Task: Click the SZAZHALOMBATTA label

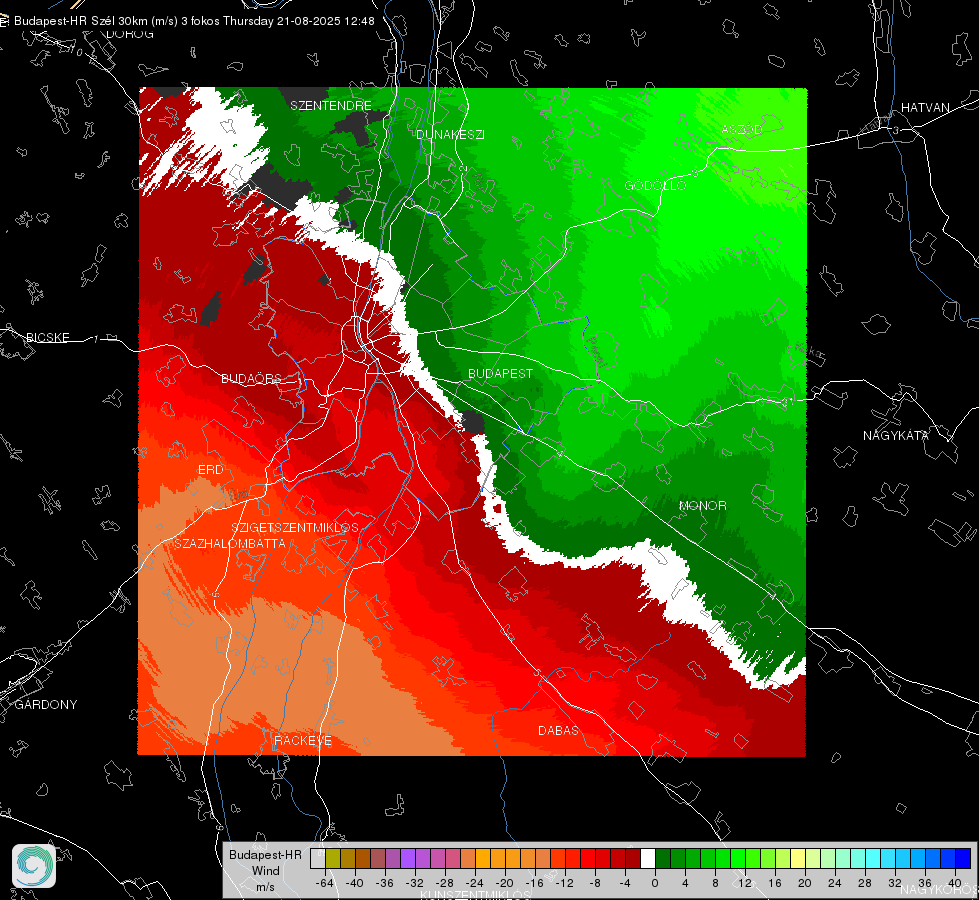Action: (x=230, y=543)
